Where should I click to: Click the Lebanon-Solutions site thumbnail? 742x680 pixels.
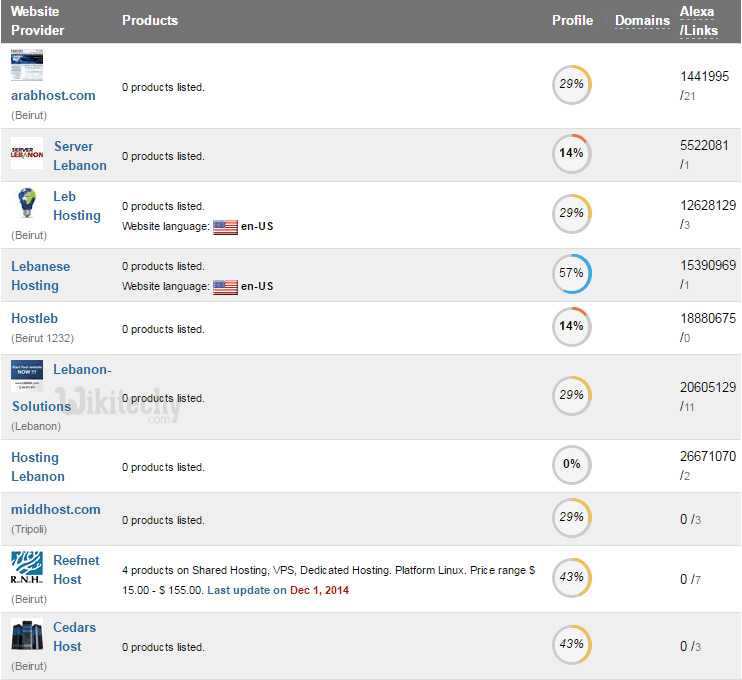tap(27, 376)
